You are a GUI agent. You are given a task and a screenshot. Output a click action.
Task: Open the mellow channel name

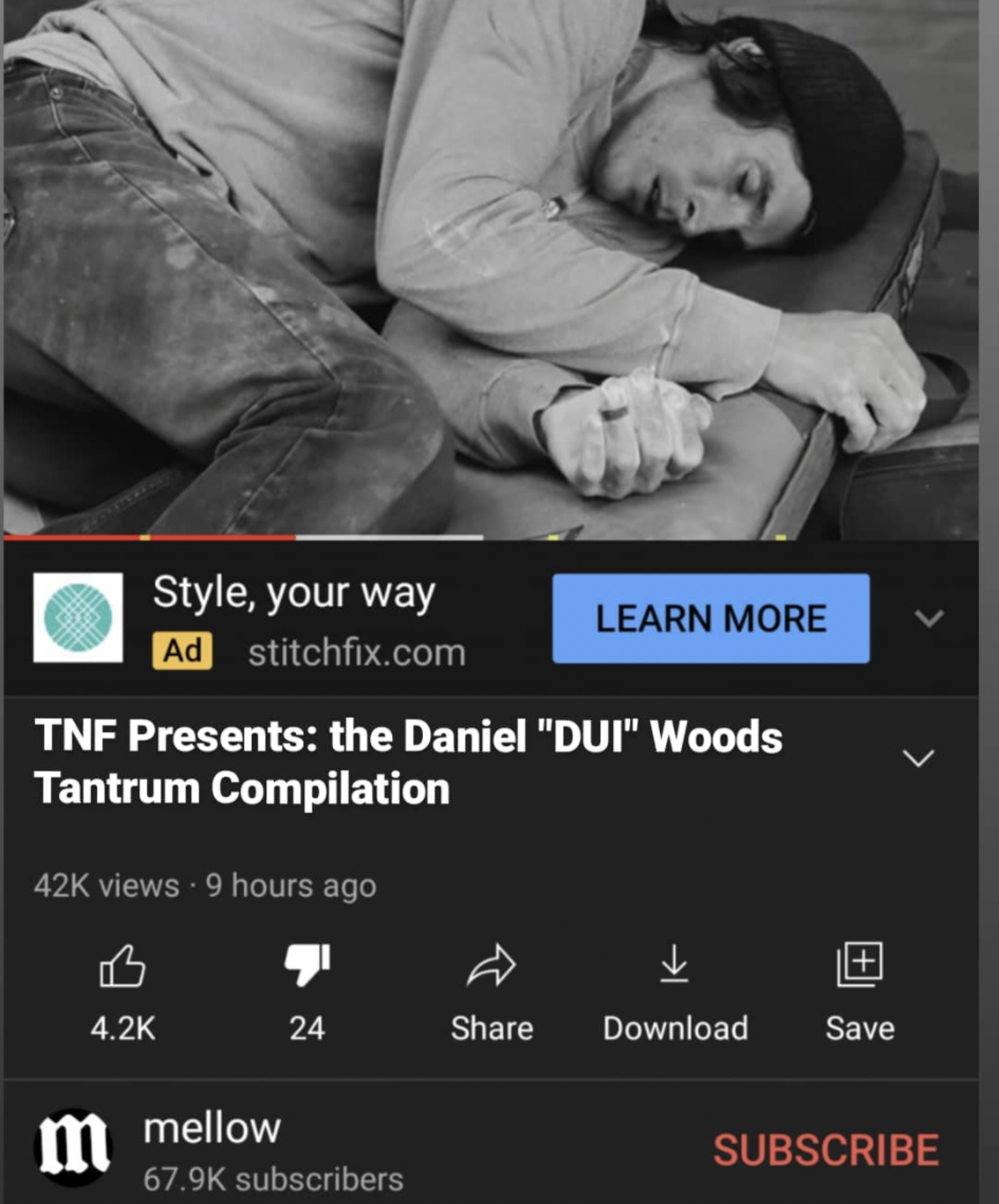(x=212, y=1128)
